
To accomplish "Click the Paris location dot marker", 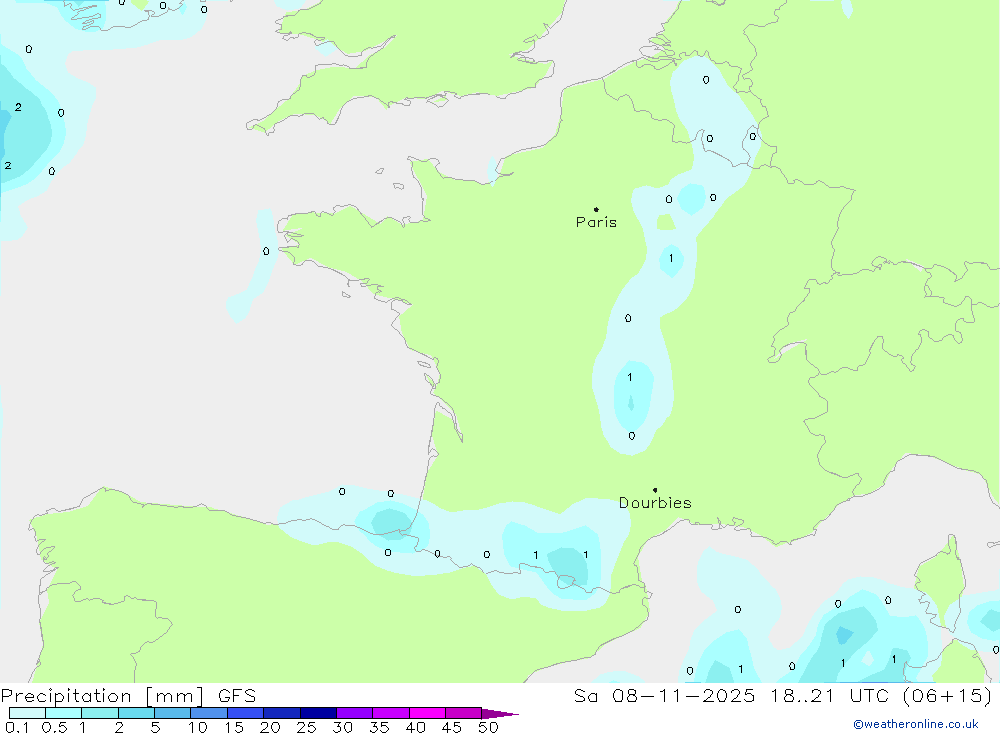I will (596, 209).
